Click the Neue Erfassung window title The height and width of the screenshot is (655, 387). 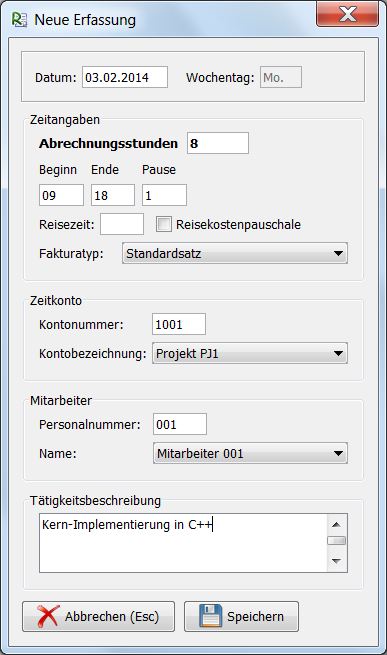pos(85,20)
